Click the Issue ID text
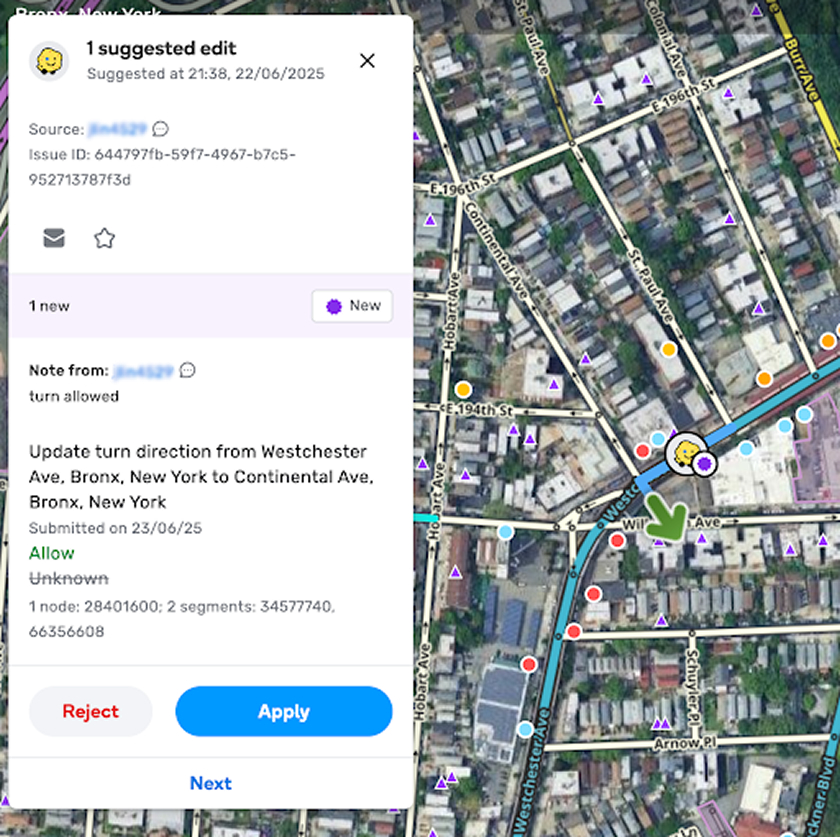This screenshot has width=840, height=837. click(162, 167)
